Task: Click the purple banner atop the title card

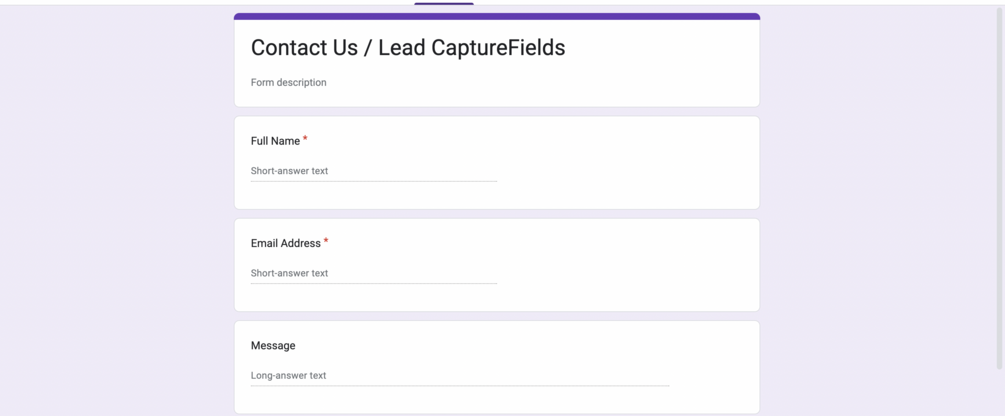Action: point(497,17)
